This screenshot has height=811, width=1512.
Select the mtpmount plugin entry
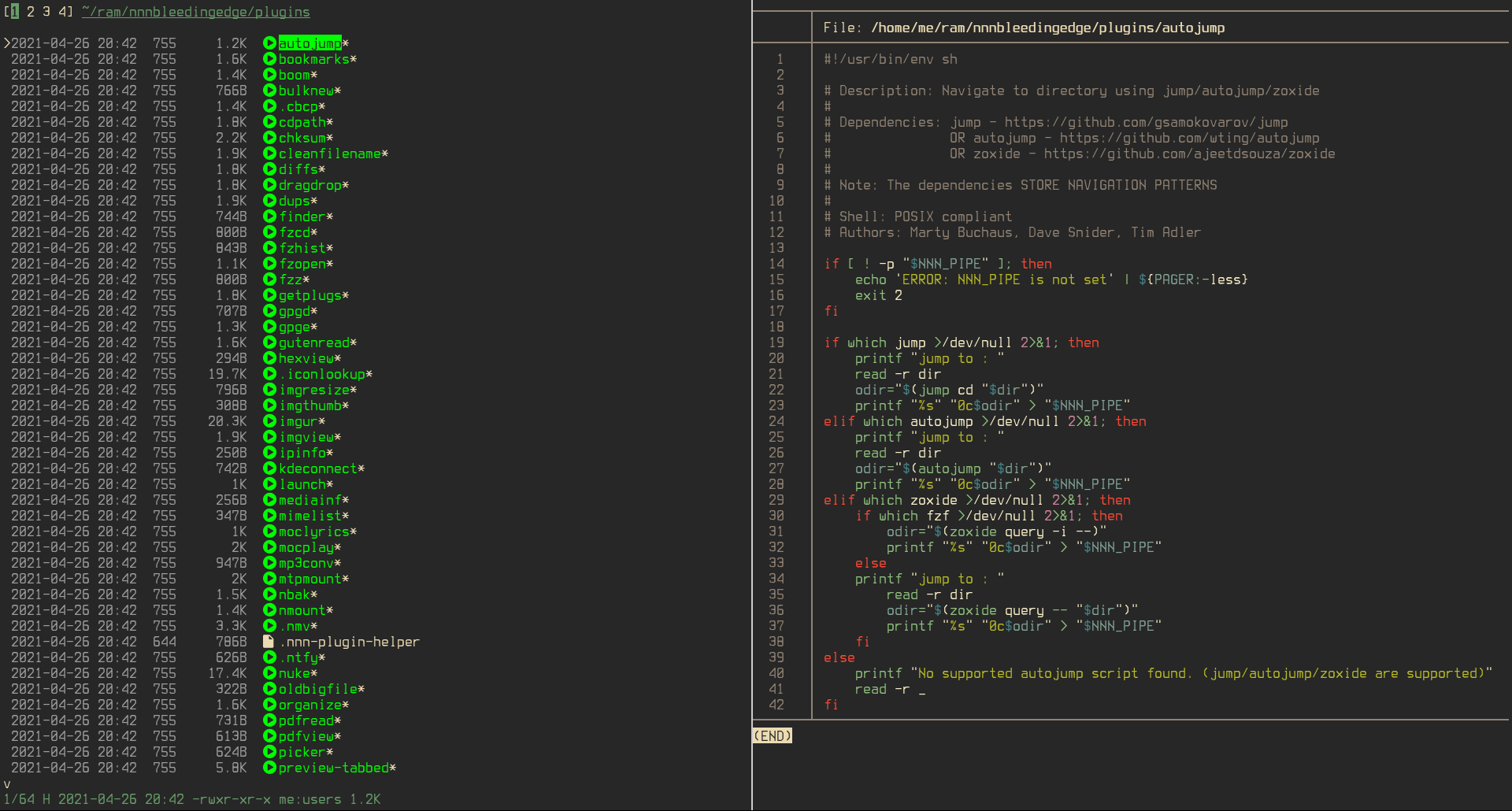coord(310,579)
